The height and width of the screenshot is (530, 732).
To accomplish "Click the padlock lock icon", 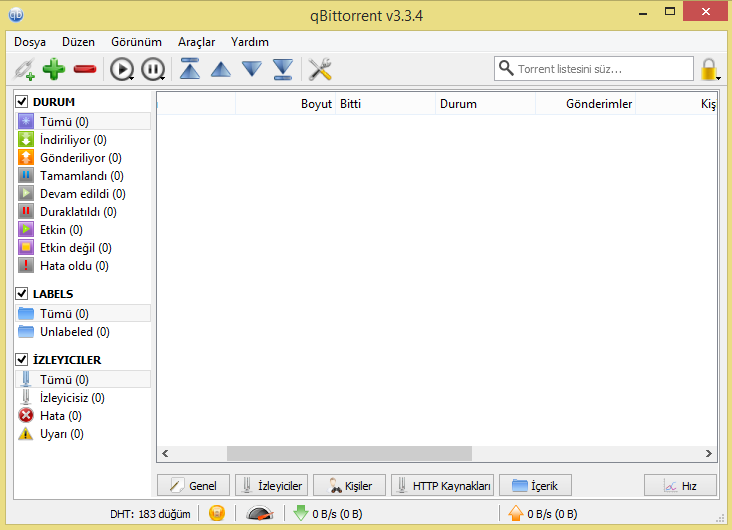I will (709, 69).
